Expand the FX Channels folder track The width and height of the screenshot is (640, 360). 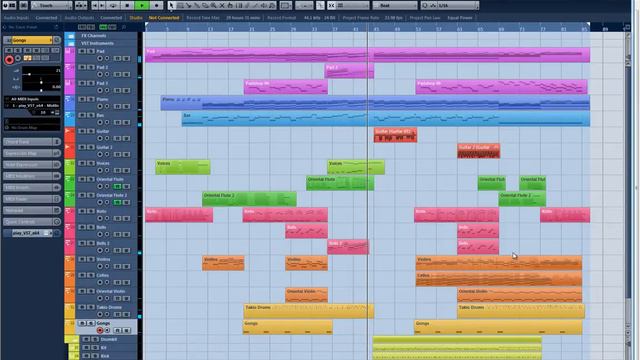pos(71,36)
